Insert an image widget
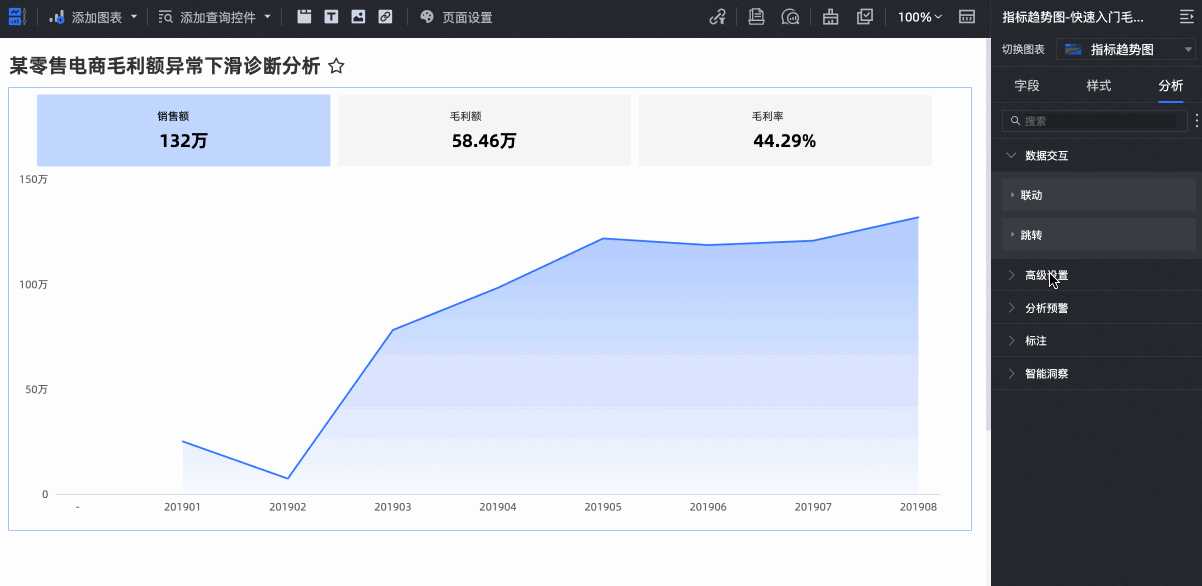Image resolution: width=1202 pixels, height=586 pixels. pos(358,17)
